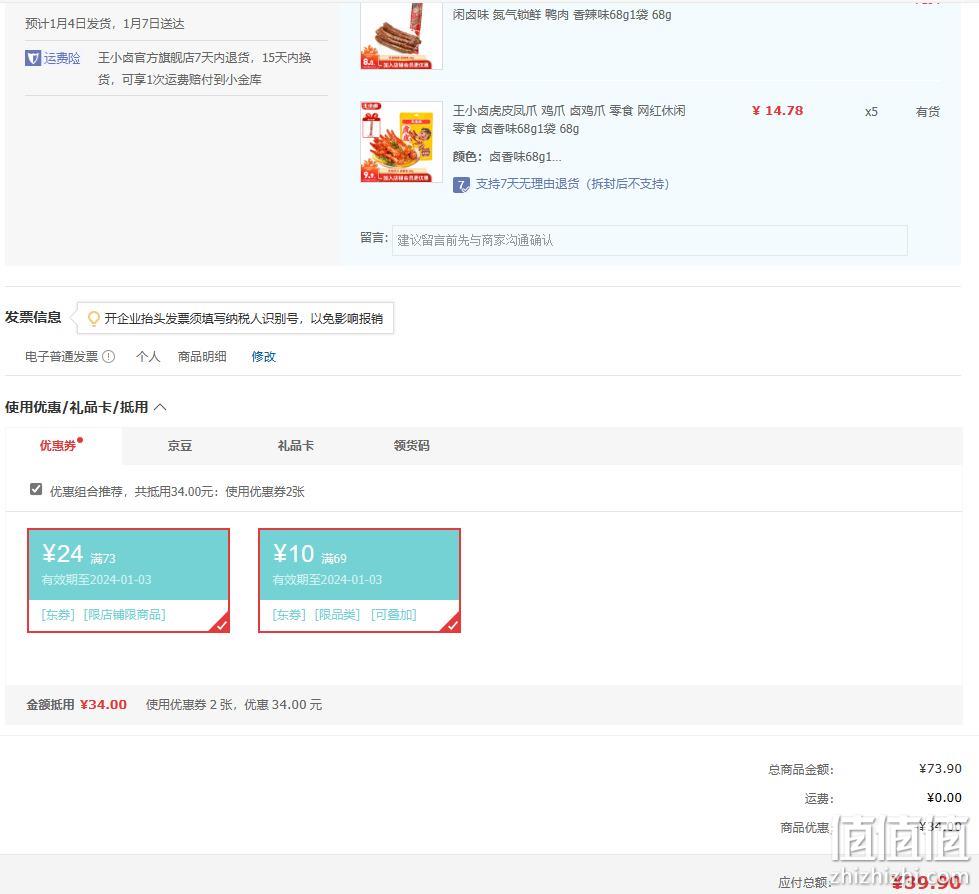This screenshot has width=979, height=894.
Task: Click the 颜色: 卤香味68g1 attribute text
Action: pyautogui.click(x=507, y=157)
